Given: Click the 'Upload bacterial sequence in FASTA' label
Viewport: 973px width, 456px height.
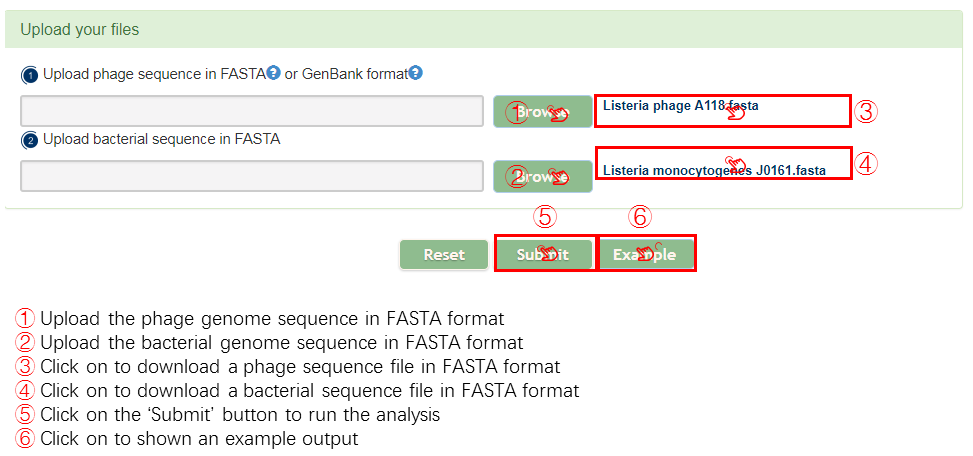Looking at the screenshot, I should point(161,139).
